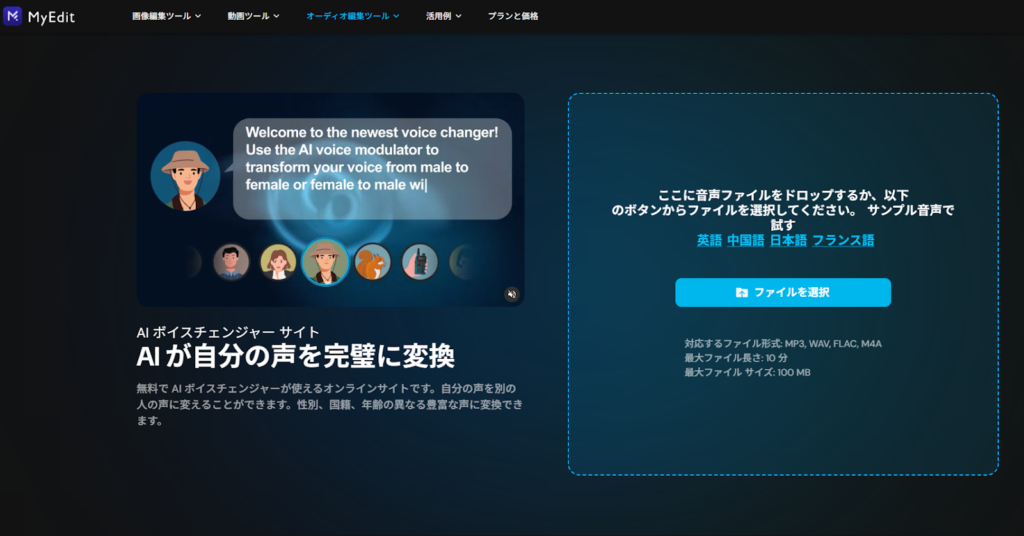Screen dimensions: 1024x536
Task: Select the walkie-talkie voice avatar
Action: click(420, 262)
